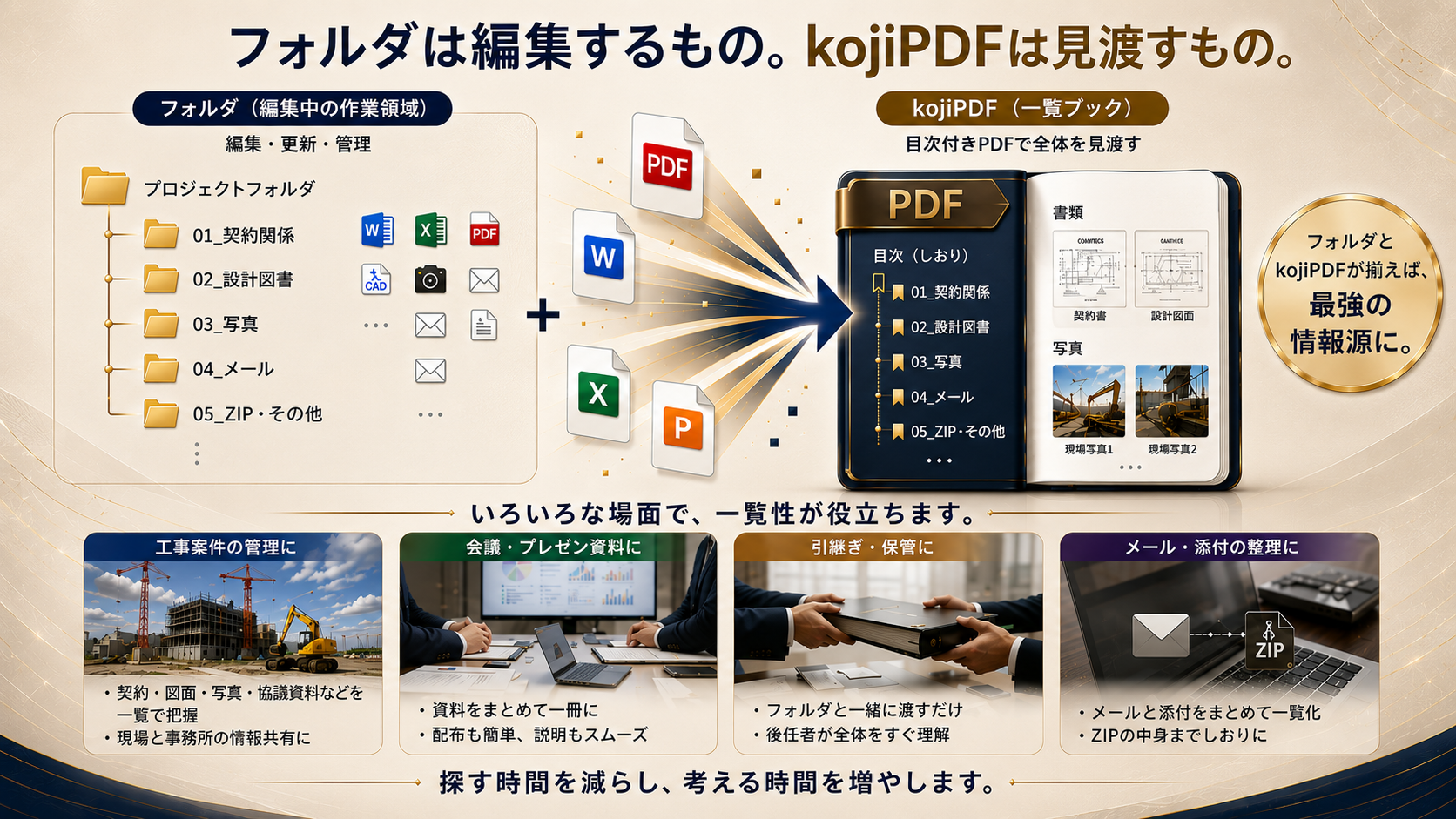Click the envelope icon in 02_設計図書 row

[x=484, y=280]
